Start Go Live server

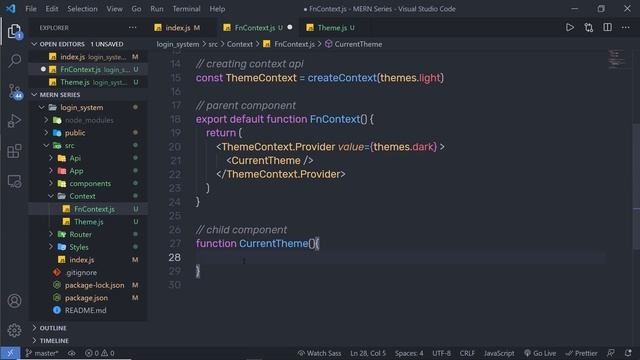pyautogui.click(x=540, y=353)
